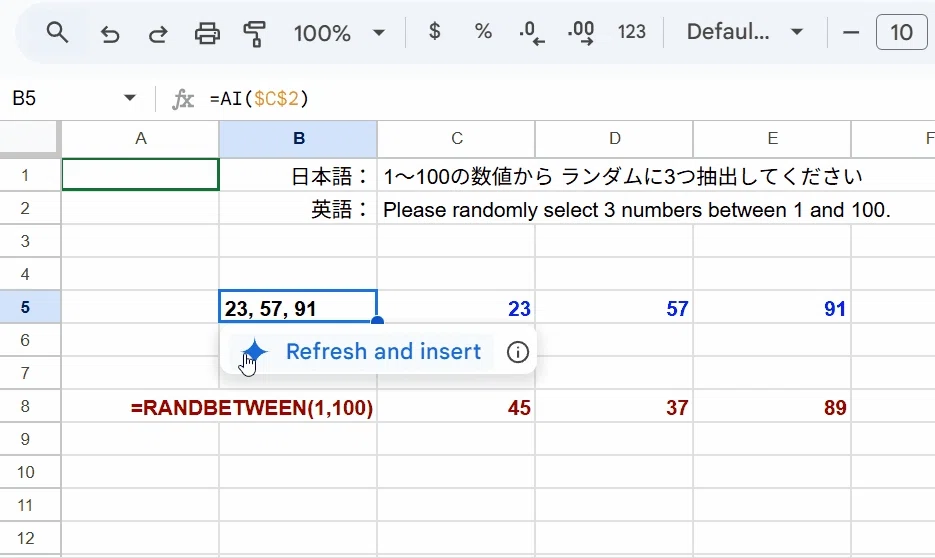Image resolution: width=935 pixels, height=558 pixels.
Task: Select row 1 header
Action: [30, 175]
